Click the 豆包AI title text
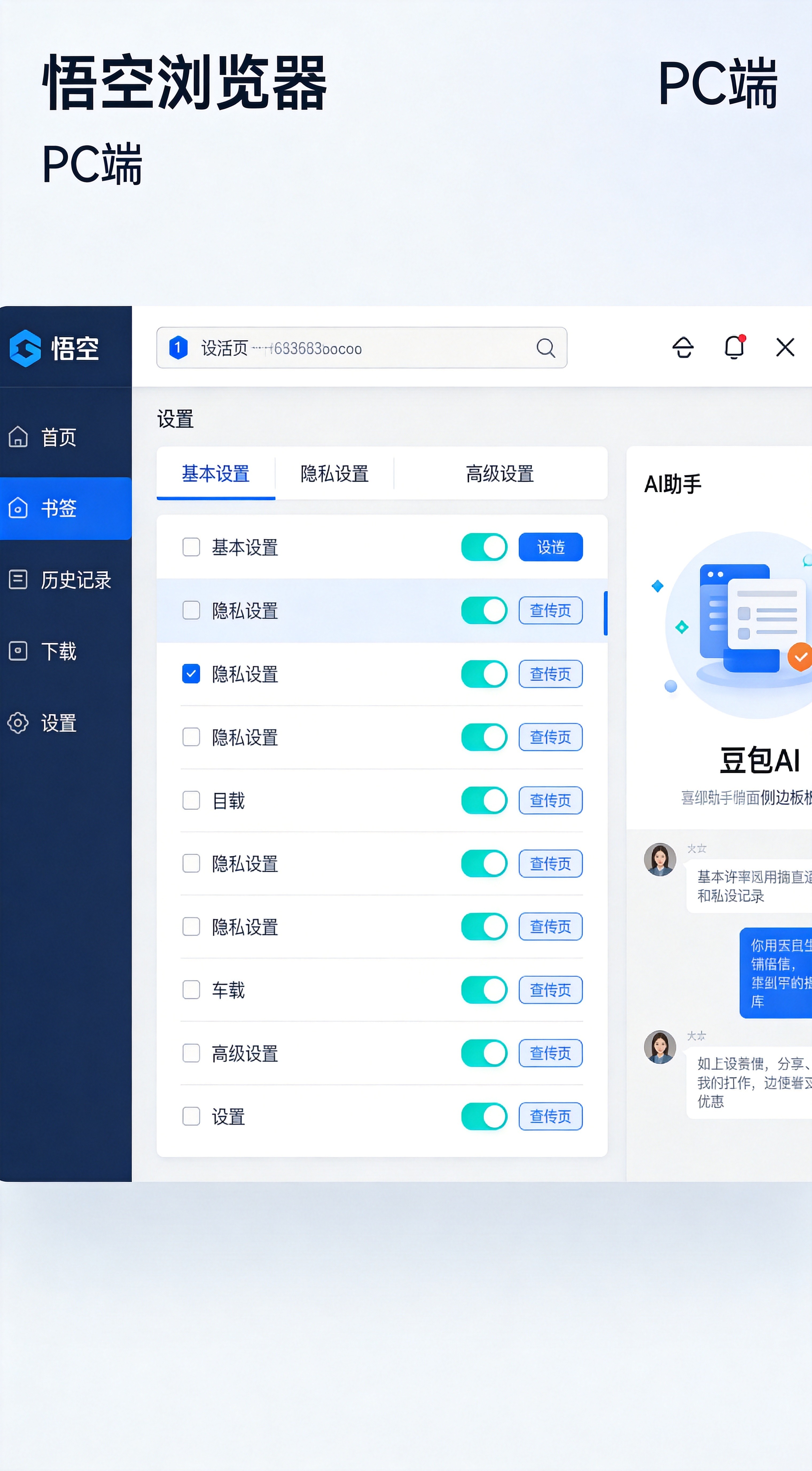This screenshot has height=1471, width=812. coord(759,761)
